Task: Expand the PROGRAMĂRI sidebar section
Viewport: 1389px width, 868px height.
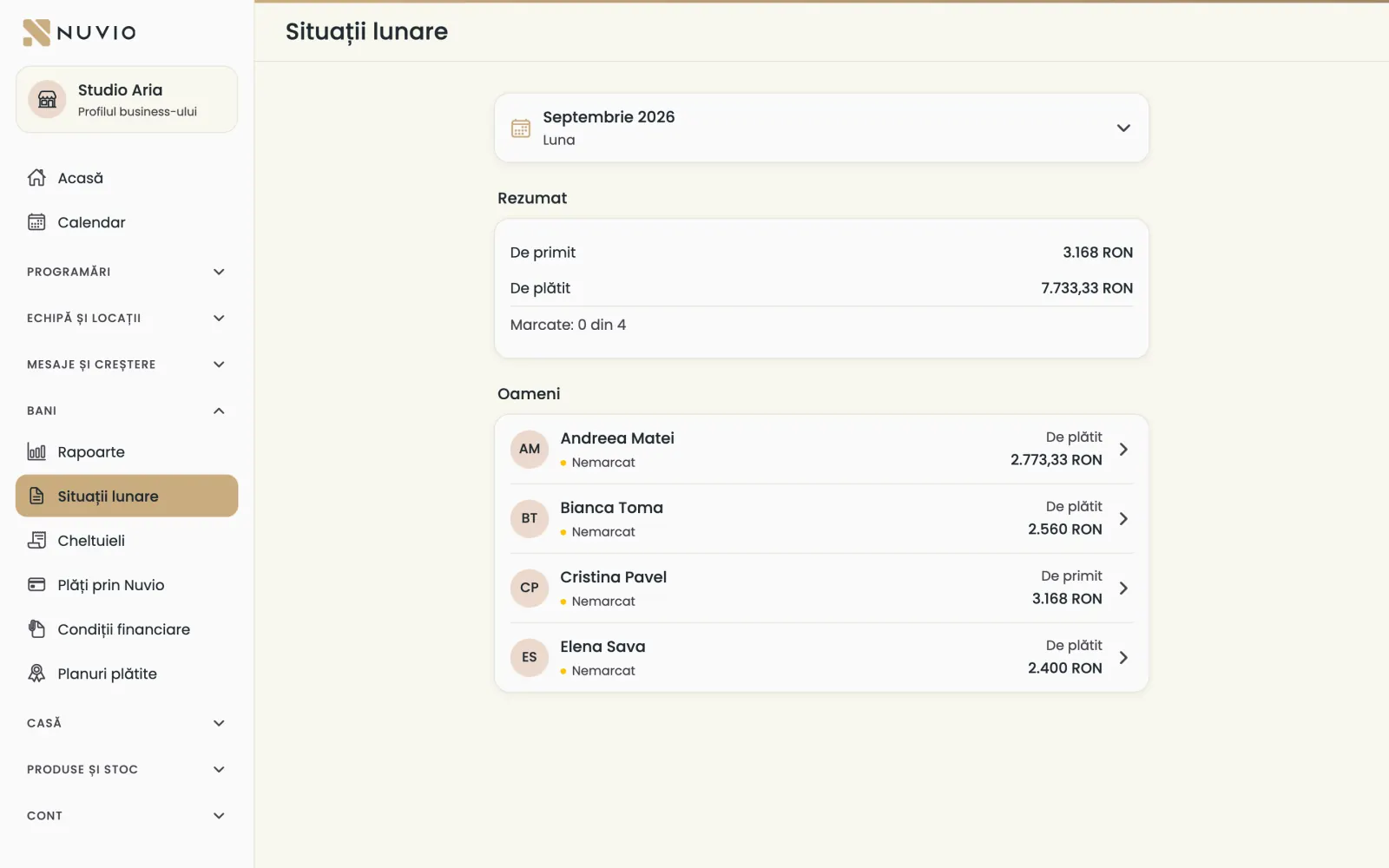Action: coord(127,272)
